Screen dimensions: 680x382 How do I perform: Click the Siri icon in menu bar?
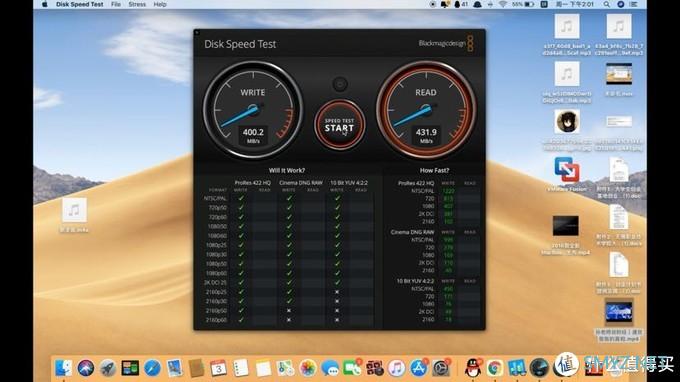pos(621,4)
